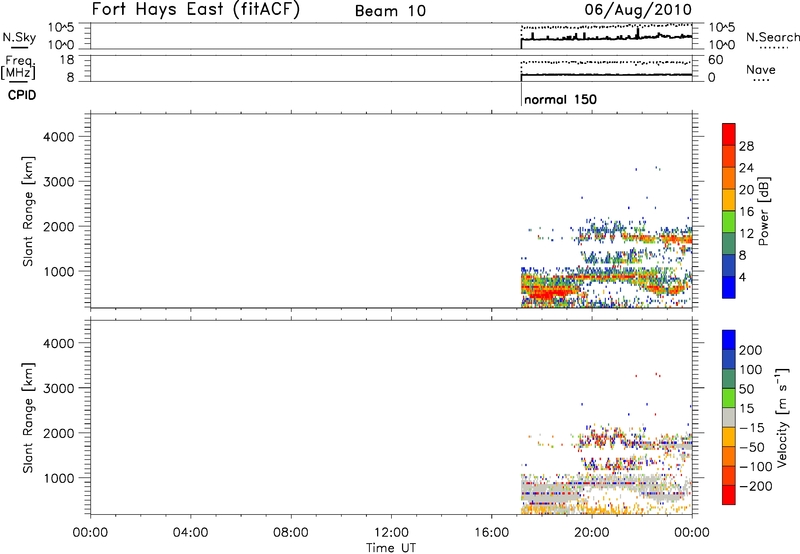This screenshot has width=800, height=554.
Task: Click the "-15" velocity scale value
Action: click(752, 428)
